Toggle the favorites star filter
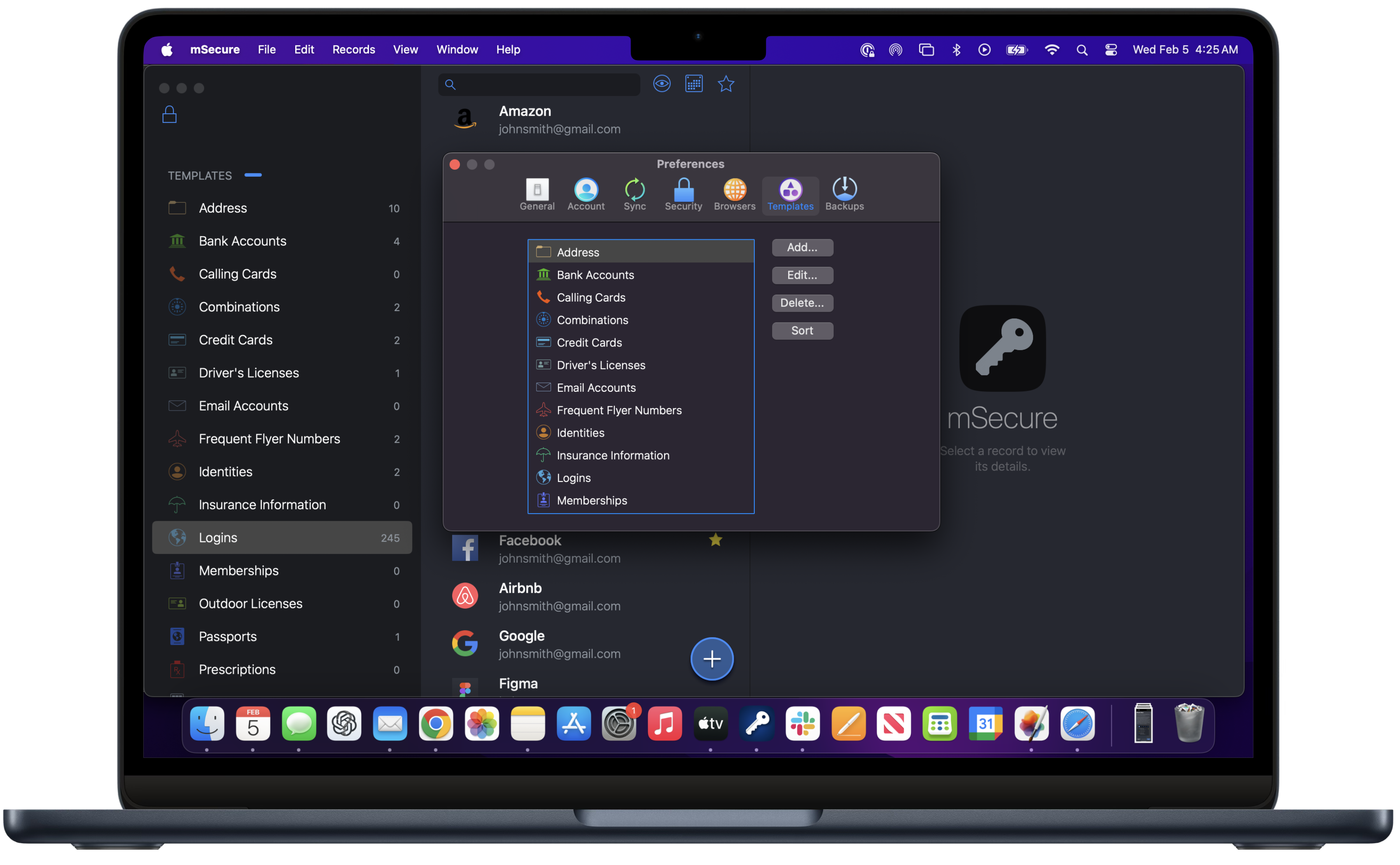 (x=726, y=84)
